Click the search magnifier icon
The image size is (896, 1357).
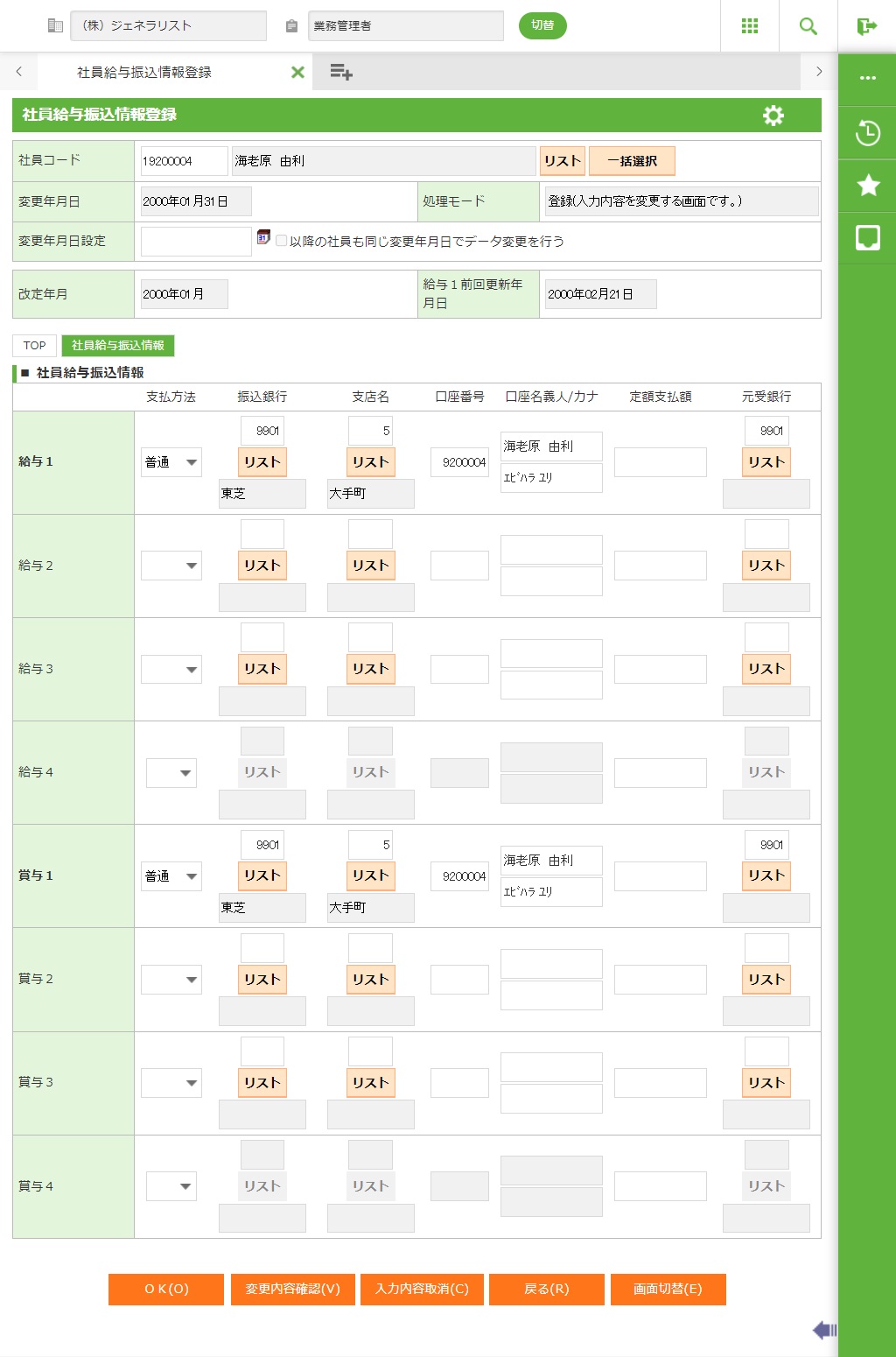pos(808,26)
